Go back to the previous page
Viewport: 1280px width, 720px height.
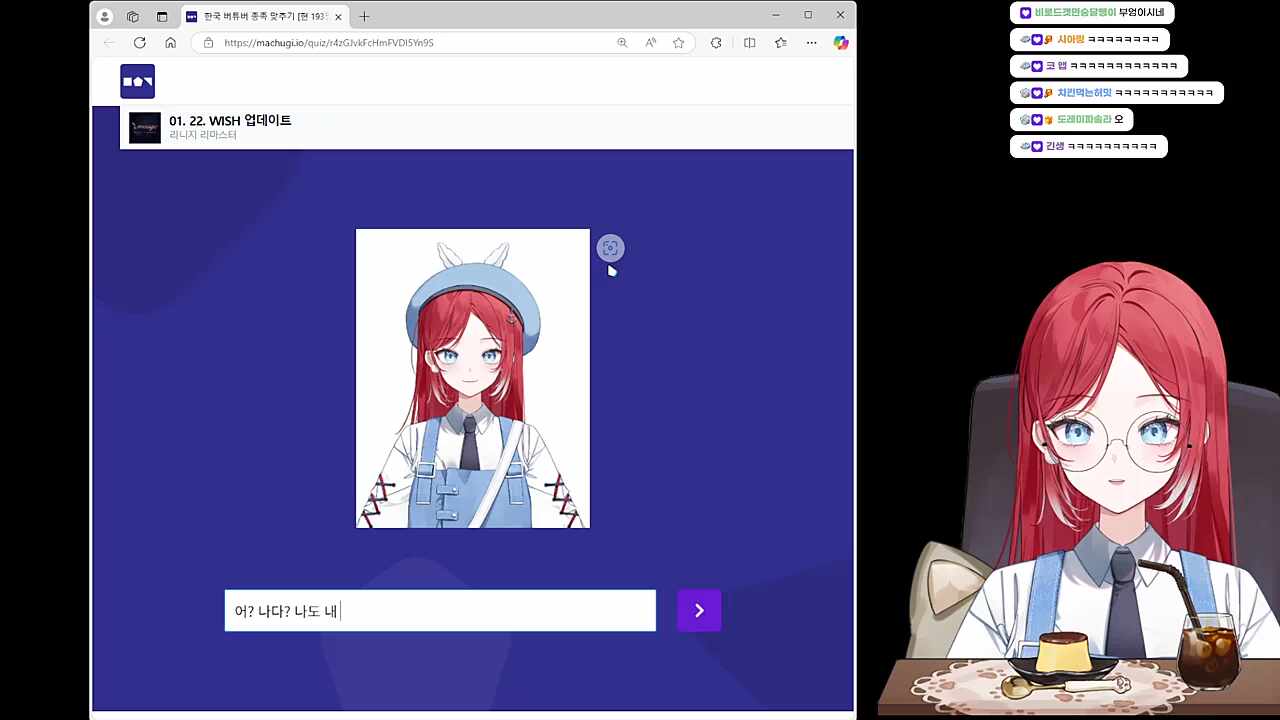(109, 43)
